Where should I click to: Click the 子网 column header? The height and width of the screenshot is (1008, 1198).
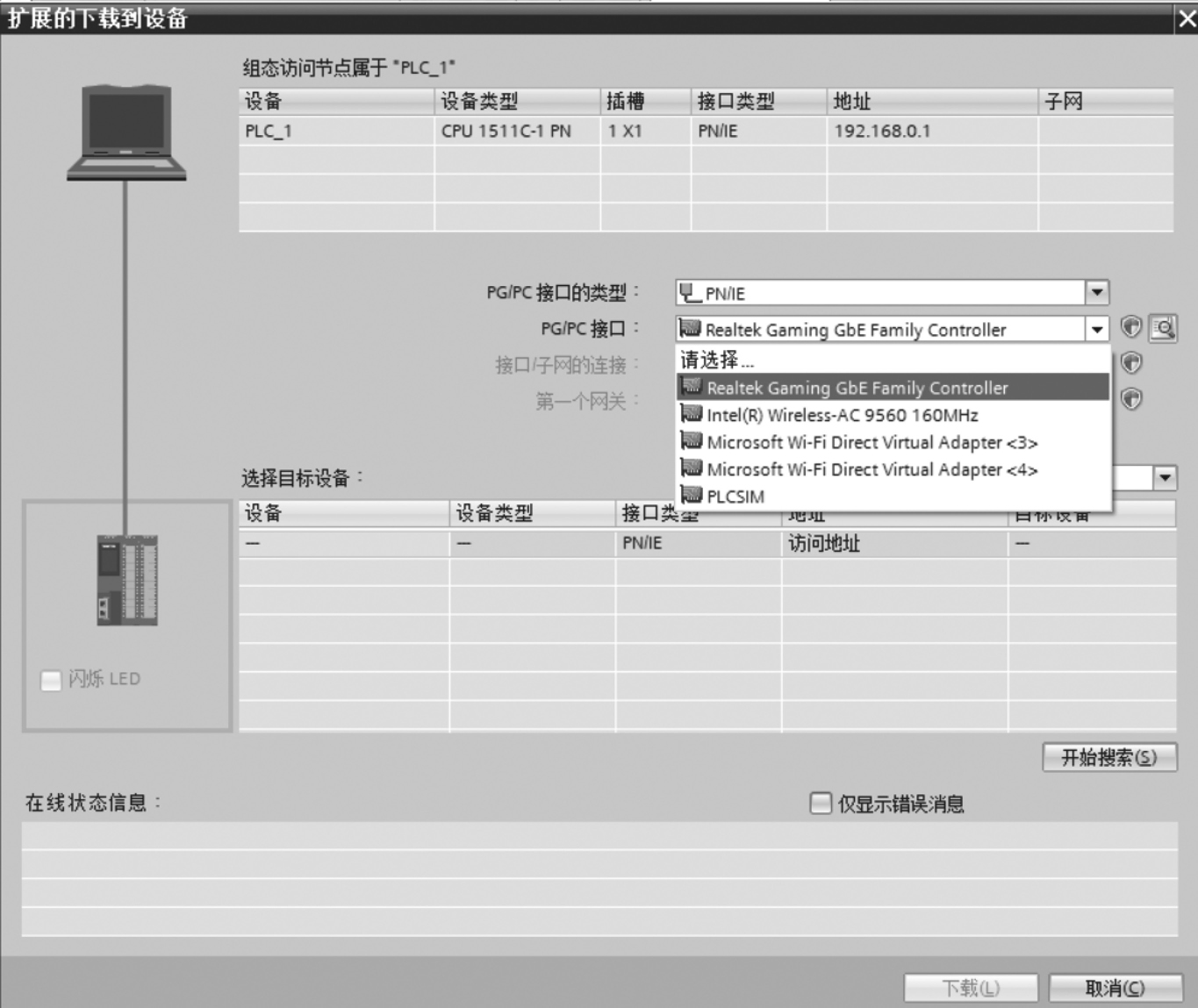[1106, 102]
